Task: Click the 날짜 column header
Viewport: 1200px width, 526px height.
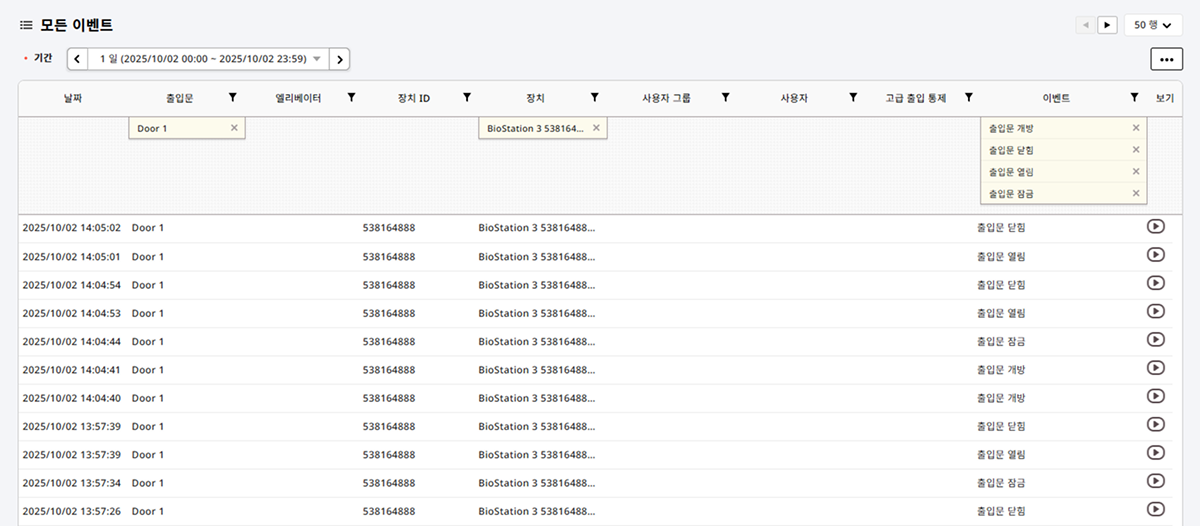Action: (73, 98)
